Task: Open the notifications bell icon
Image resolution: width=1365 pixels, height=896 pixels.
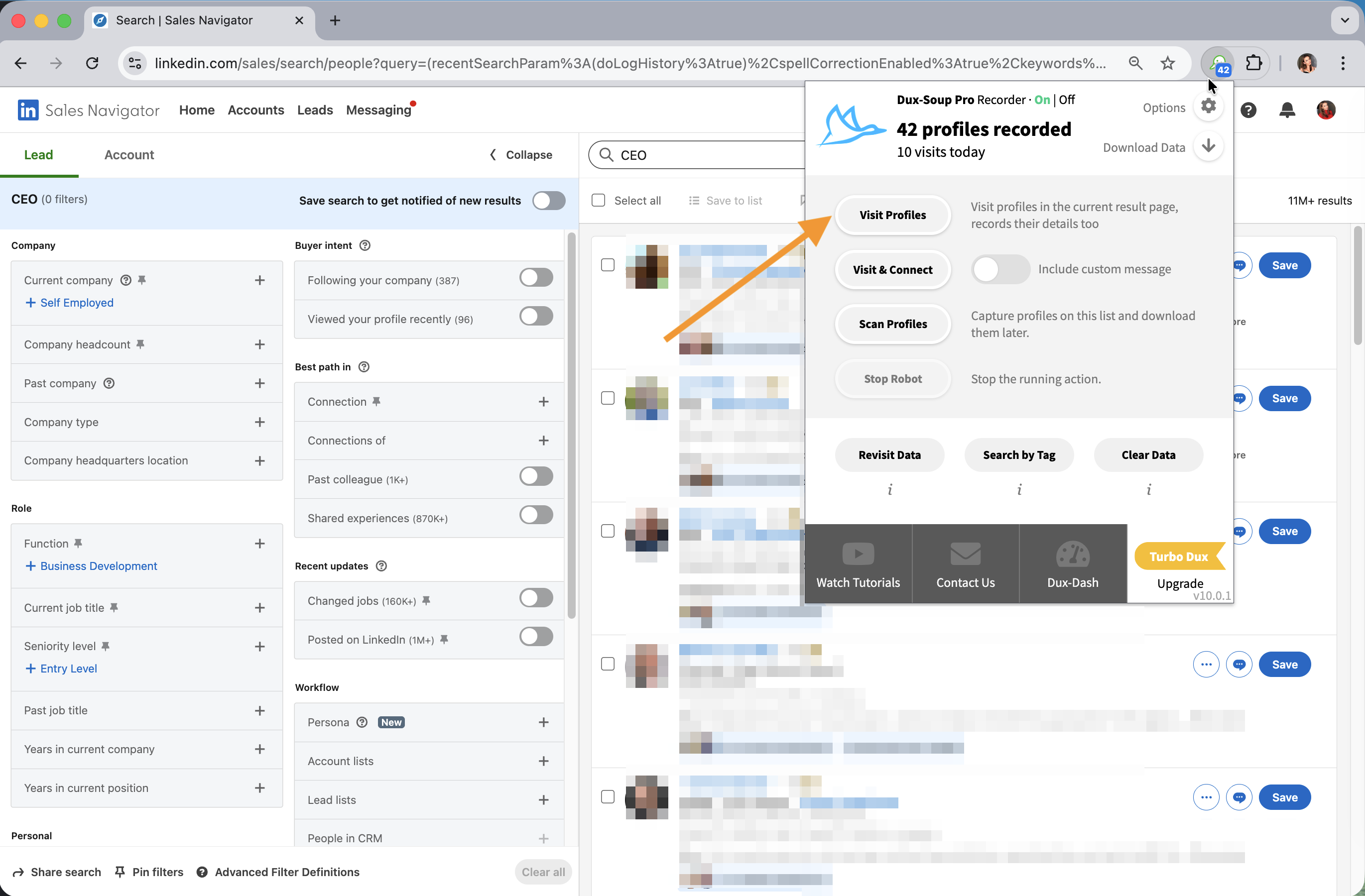Action: (1287, 110)
